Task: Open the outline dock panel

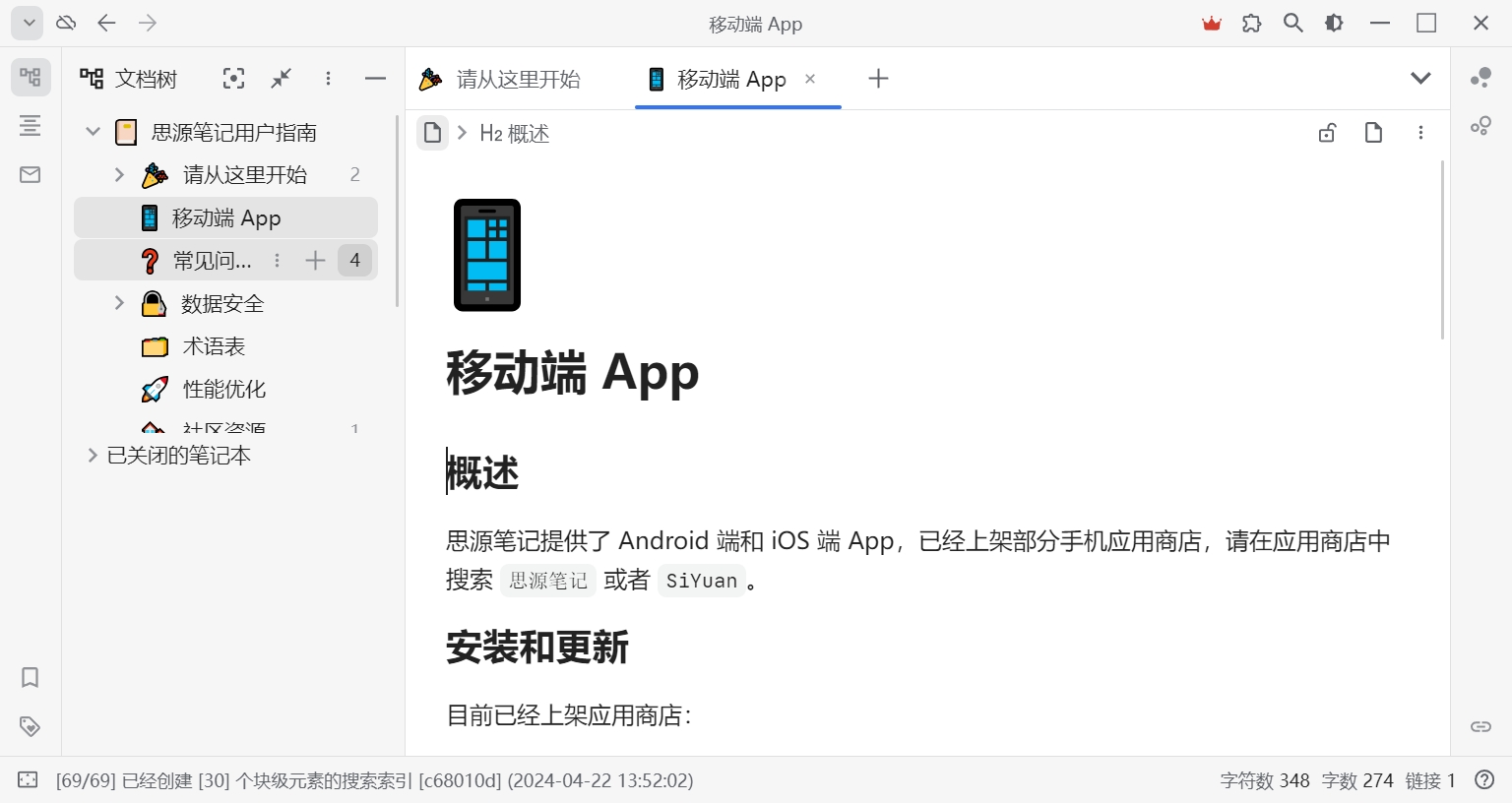Action: pos(31,125)
